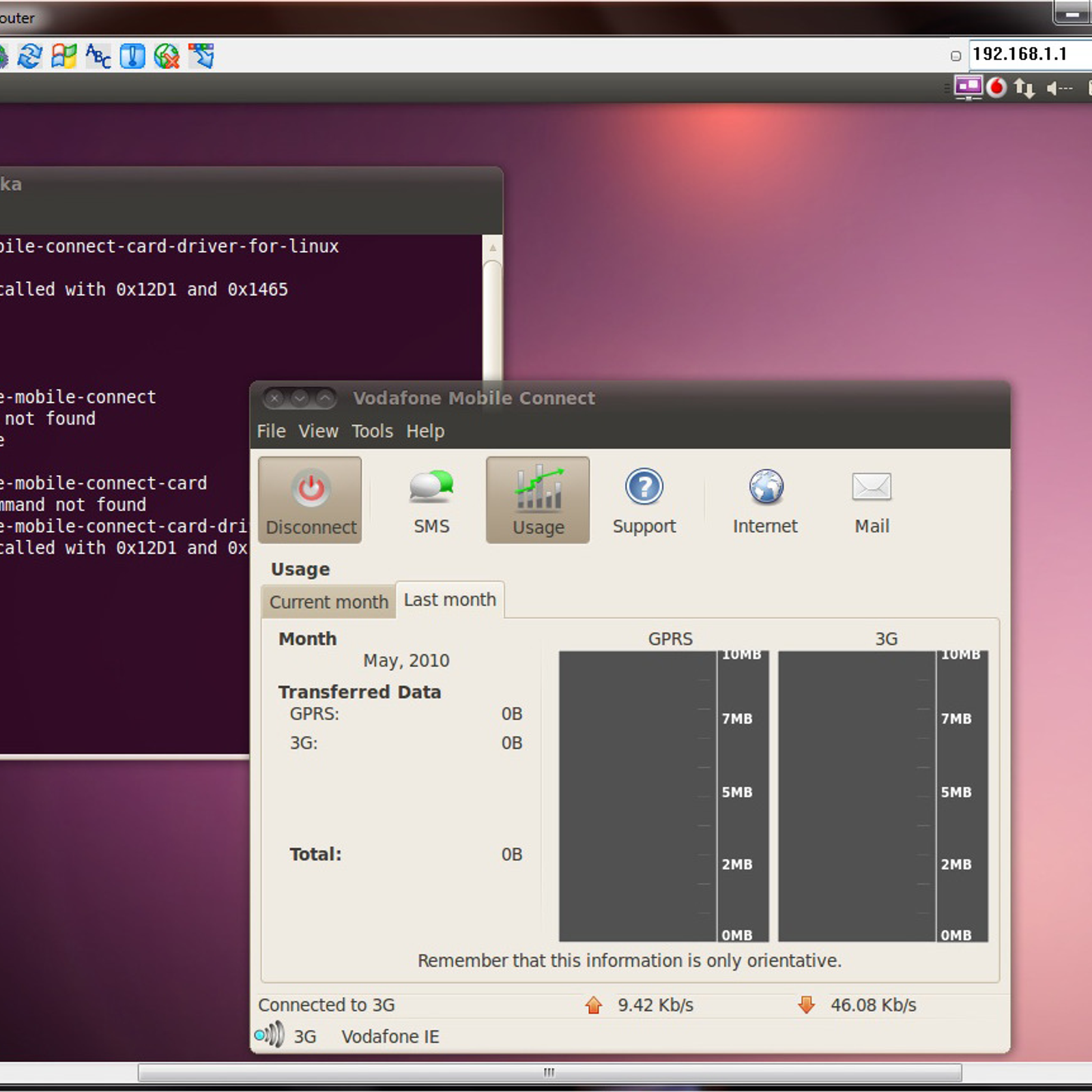The image size is (1092, 1092).
Task: Click 'Connected to 3G' status text
Action: pyautogui.click(x=326, y=1005)
